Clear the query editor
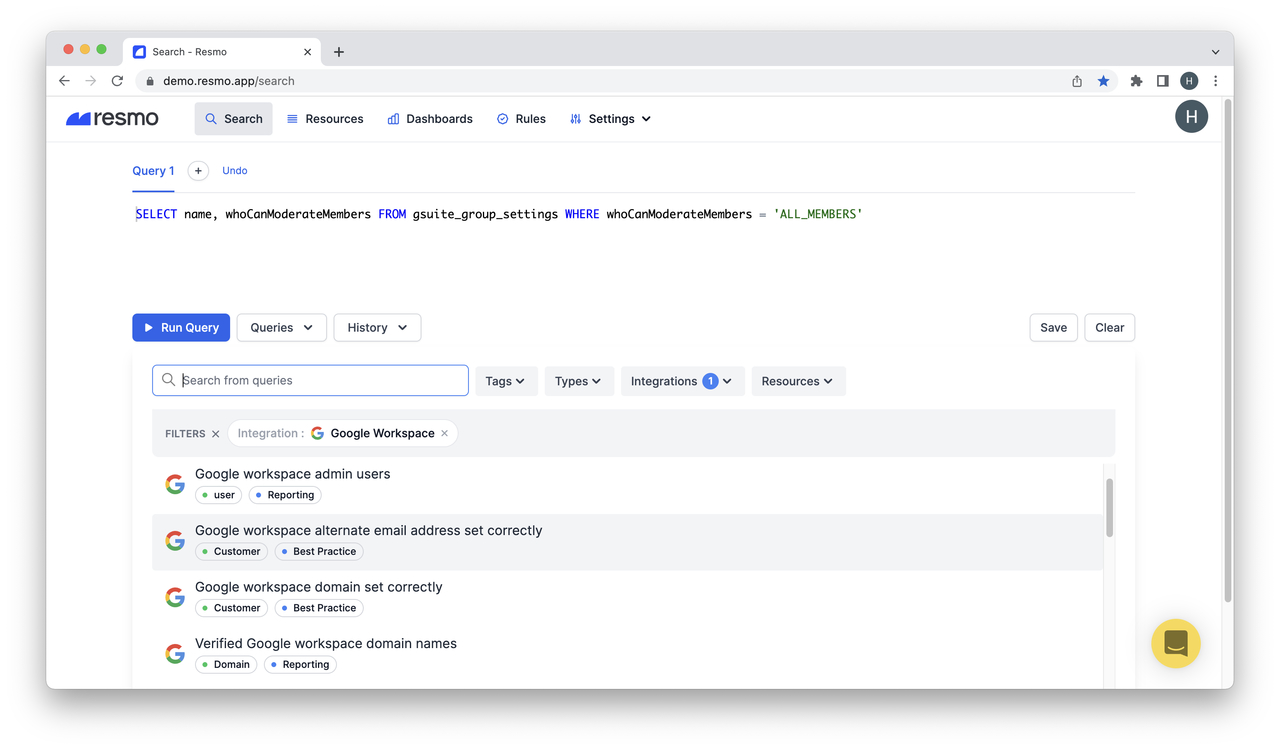1280x750 pixels. coord(1109,327)
